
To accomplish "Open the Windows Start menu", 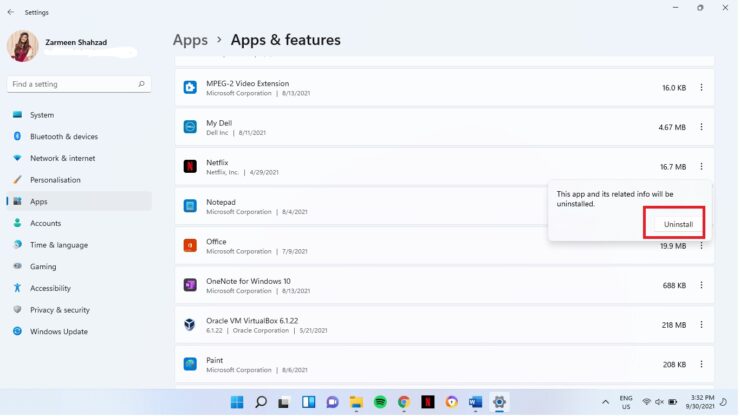I will click(x=237, y=402).
